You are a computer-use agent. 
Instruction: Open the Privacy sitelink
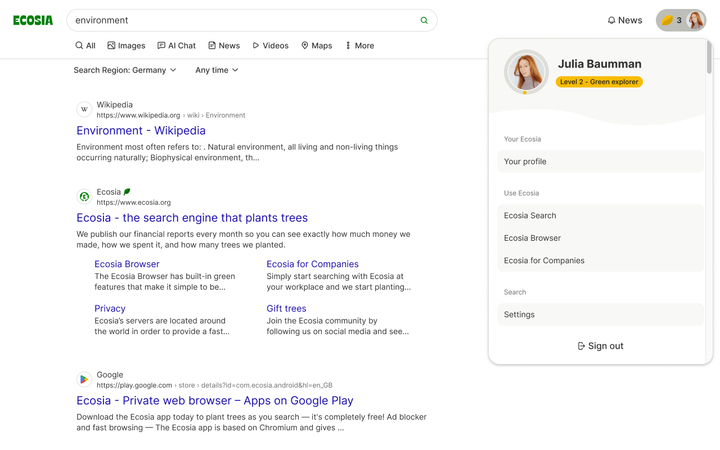[x=110, y=309]
